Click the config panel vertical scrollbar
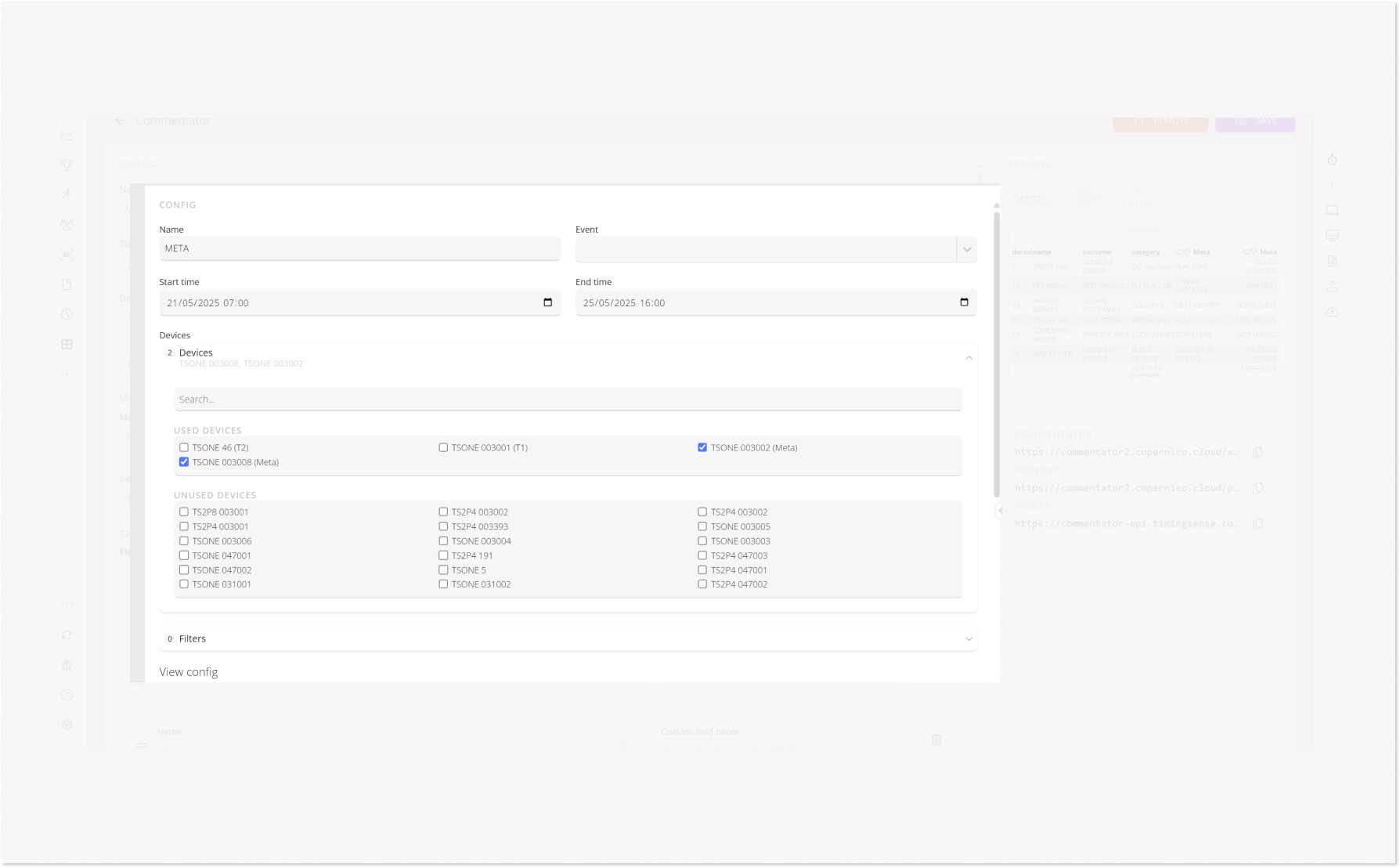 [997, 354]
